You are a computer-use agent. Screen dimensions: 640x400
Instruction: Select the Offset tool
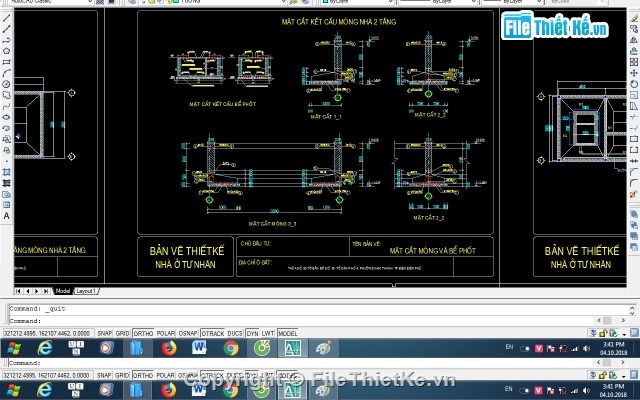(x=634, y=51)
